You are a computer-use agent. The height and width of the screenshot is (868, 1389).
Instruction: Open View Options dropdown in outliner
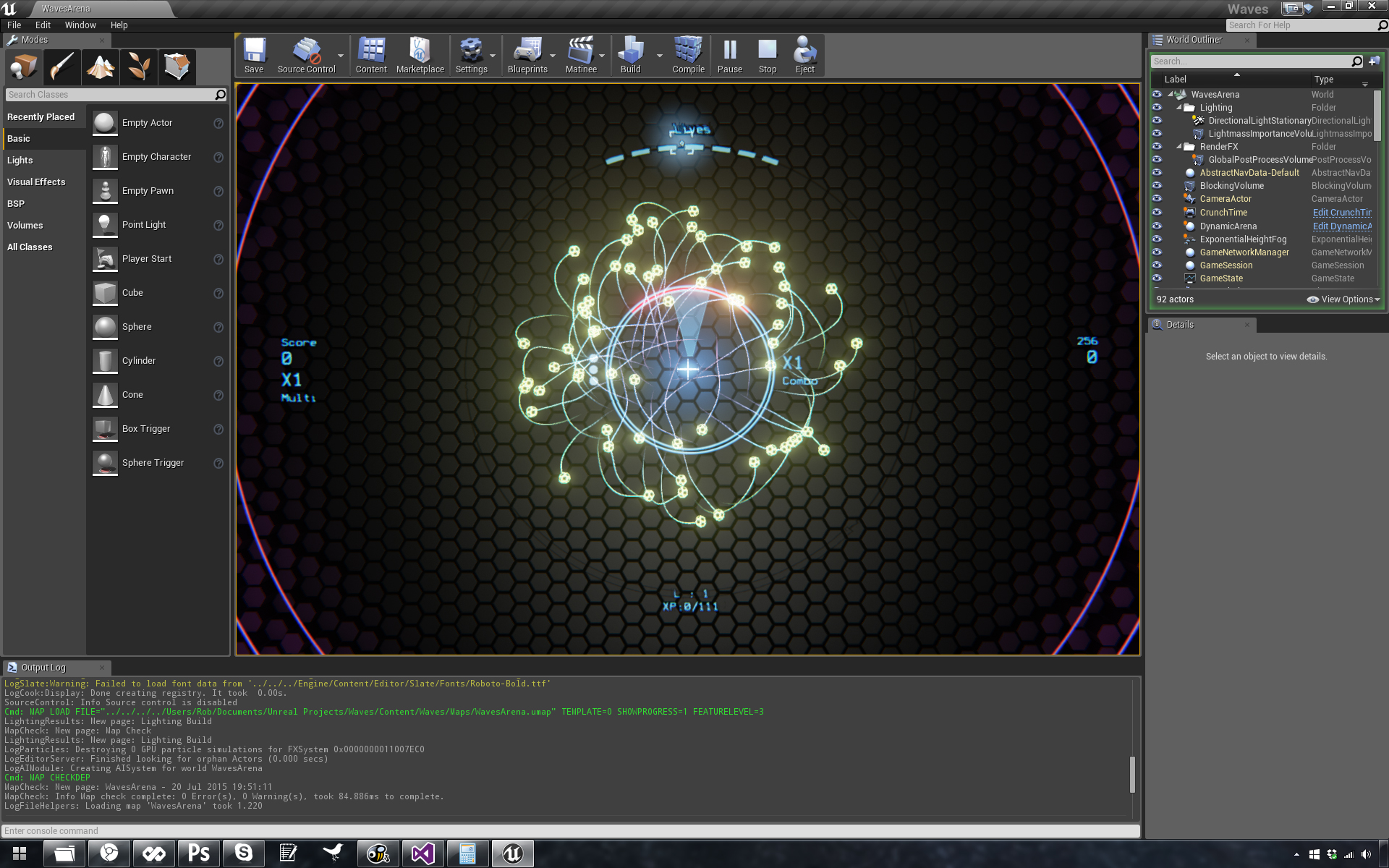click(1343, 299)
